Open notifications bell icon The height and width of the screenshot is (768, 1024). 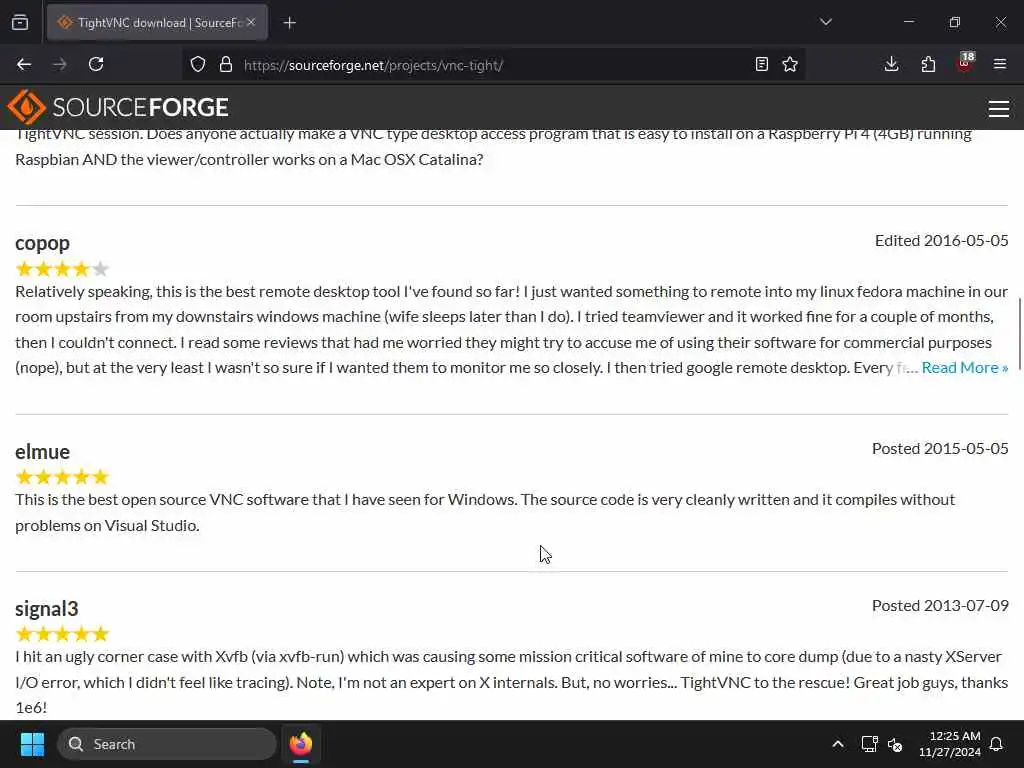[x=997, y=744]
